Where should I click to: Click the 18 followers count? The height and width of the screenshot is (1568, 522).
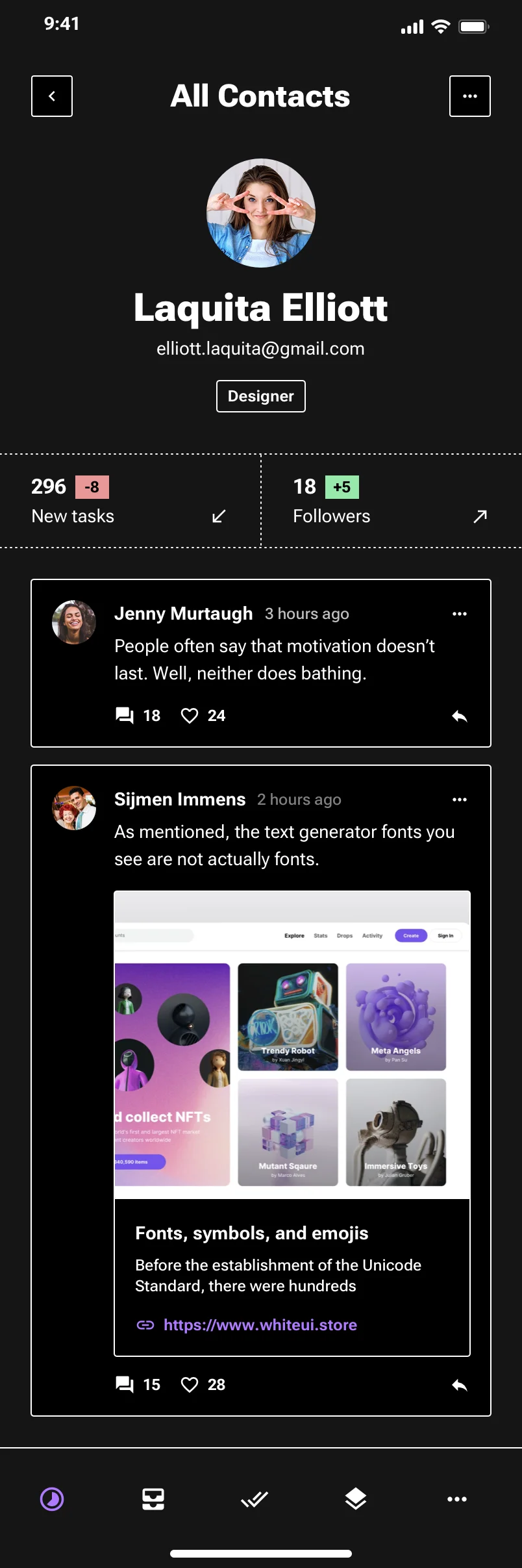304,487
